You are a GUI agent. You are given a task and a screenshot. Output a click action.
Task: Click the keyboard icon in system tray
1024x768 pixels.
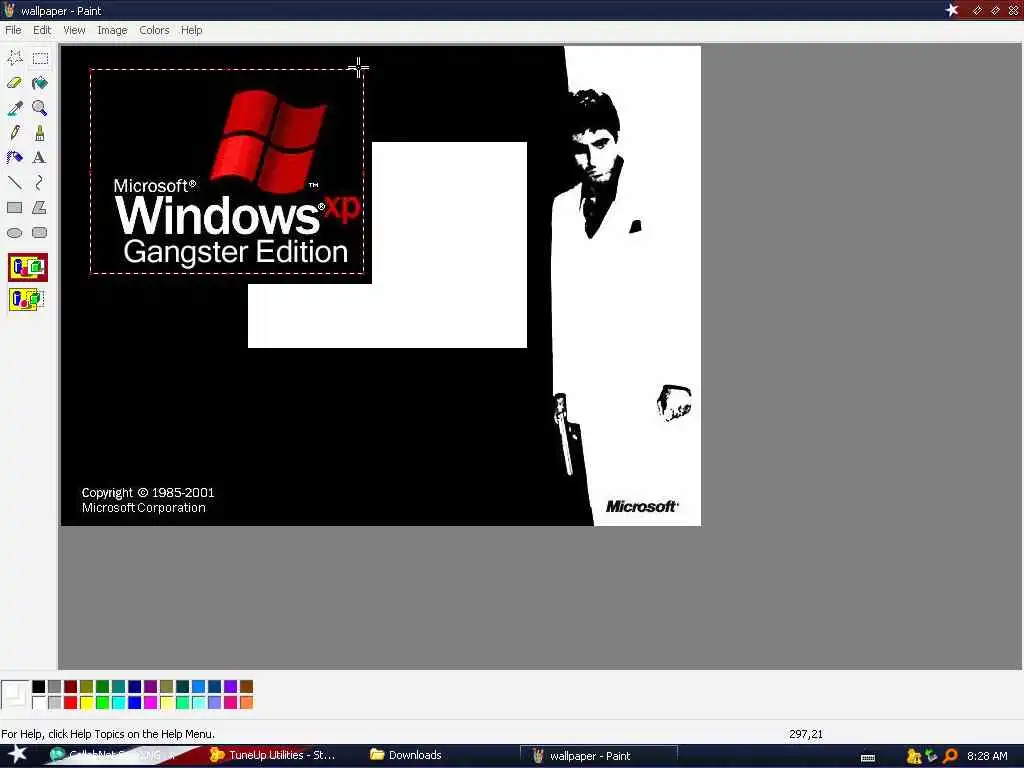(x=868, y=758)
